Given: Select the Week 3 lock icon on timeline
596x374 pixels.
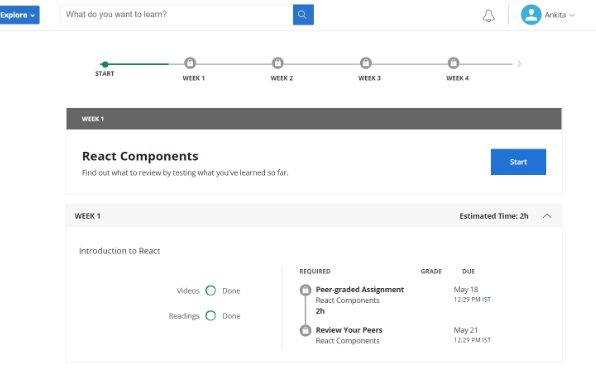Looking at the screenshot, I should click(x=366, y=63).
